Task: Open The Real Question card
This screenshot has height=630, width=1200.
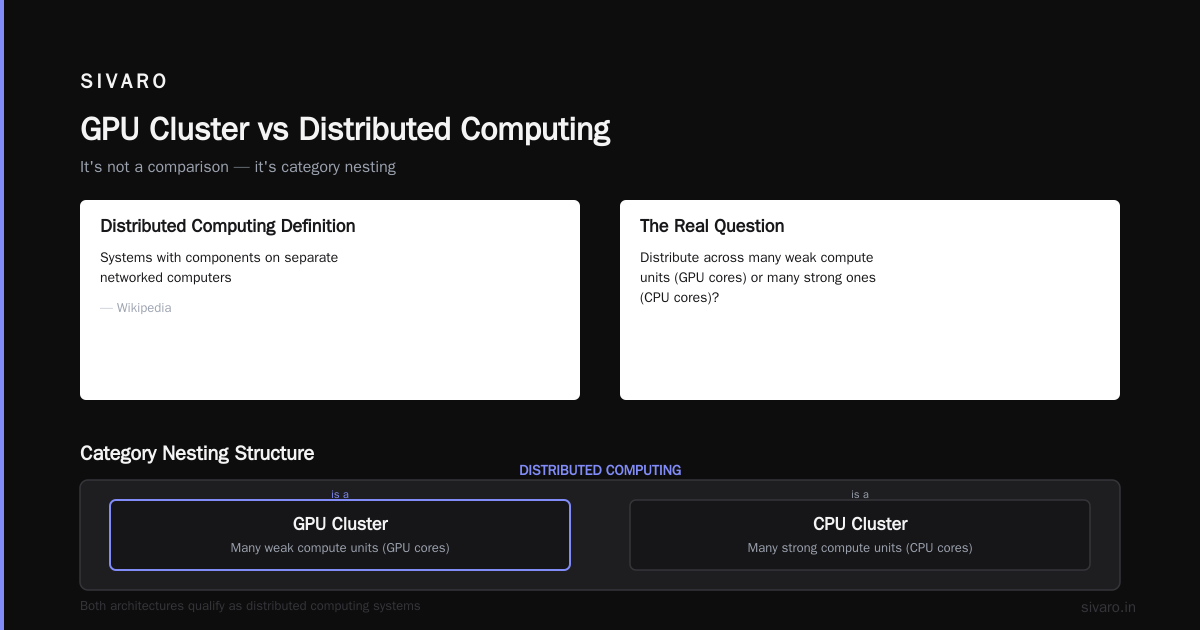Action: (x=870, y=300)
